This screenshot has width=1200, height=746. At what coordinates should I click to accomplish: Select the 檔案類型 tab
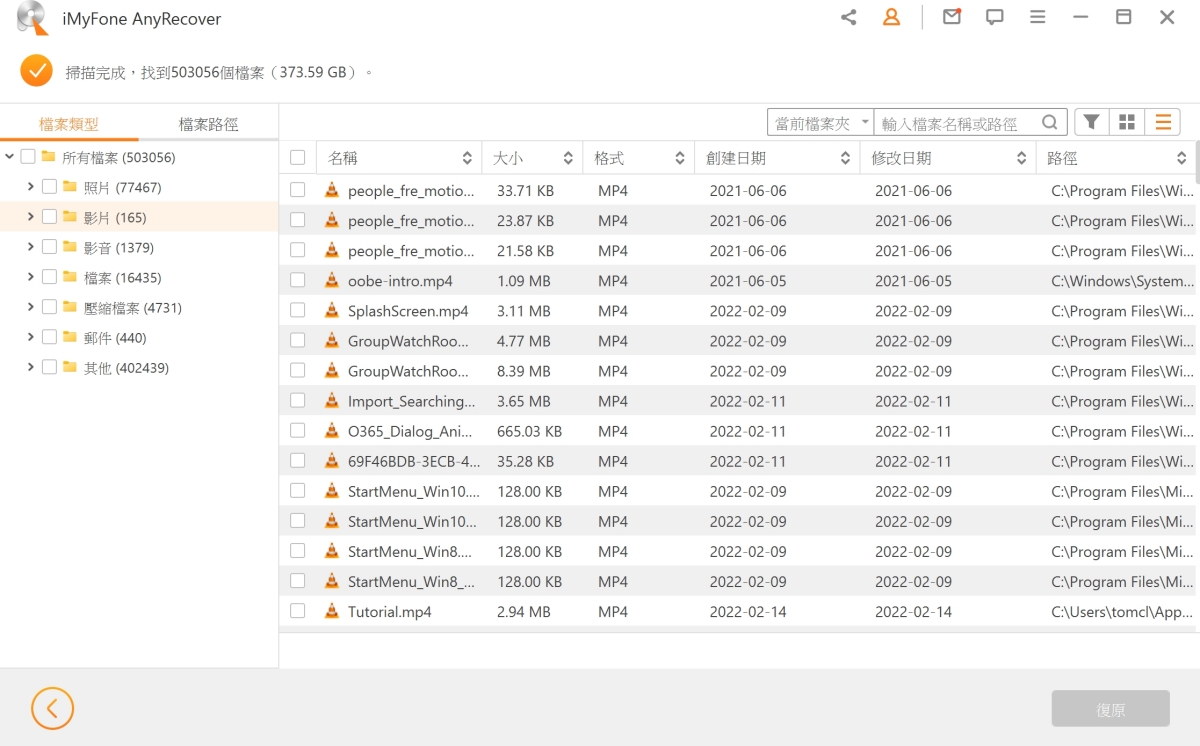[x=69, y=124]
